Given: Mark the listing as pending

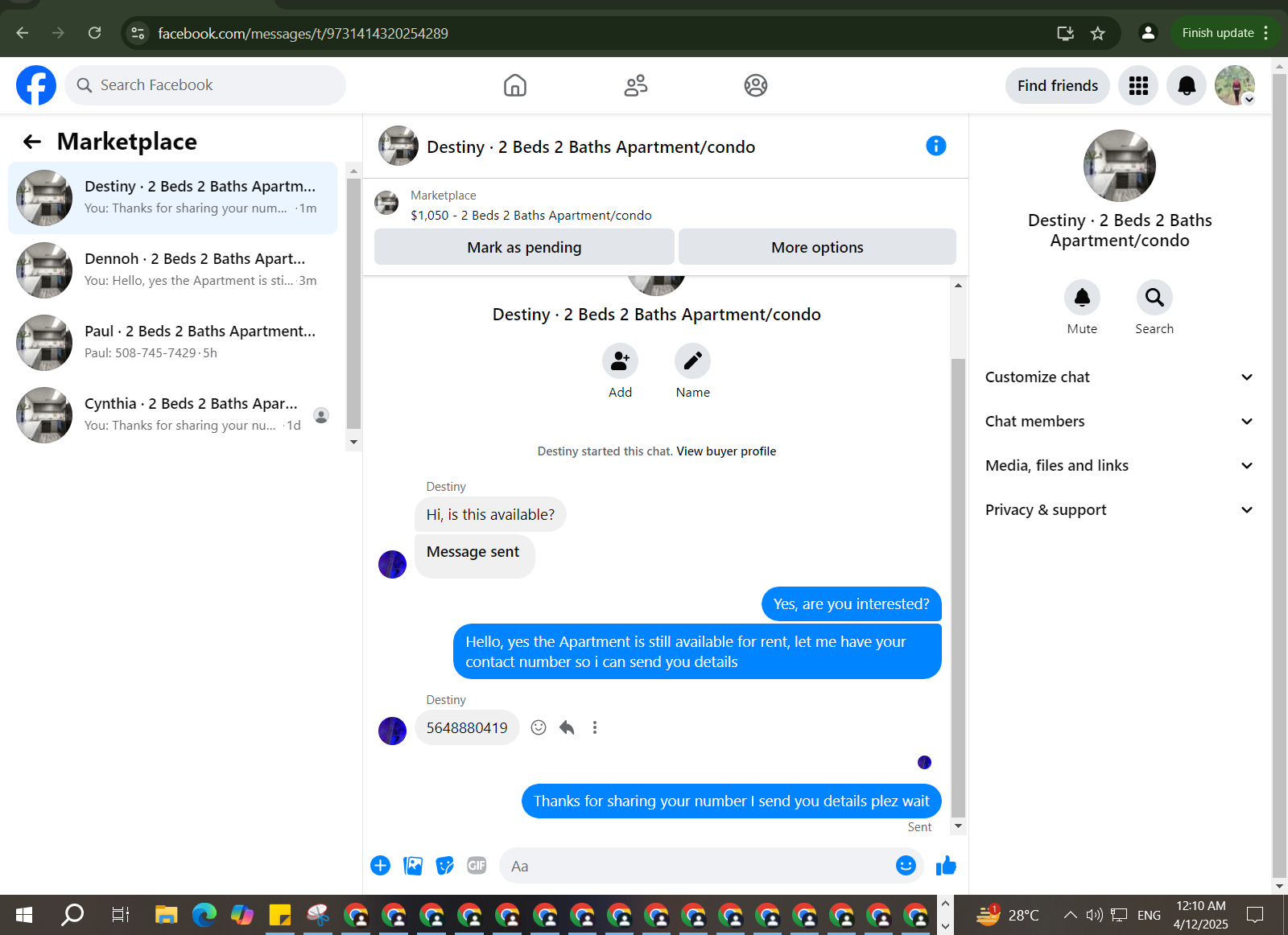Looking at the screenshot, I should pos(524,247).
